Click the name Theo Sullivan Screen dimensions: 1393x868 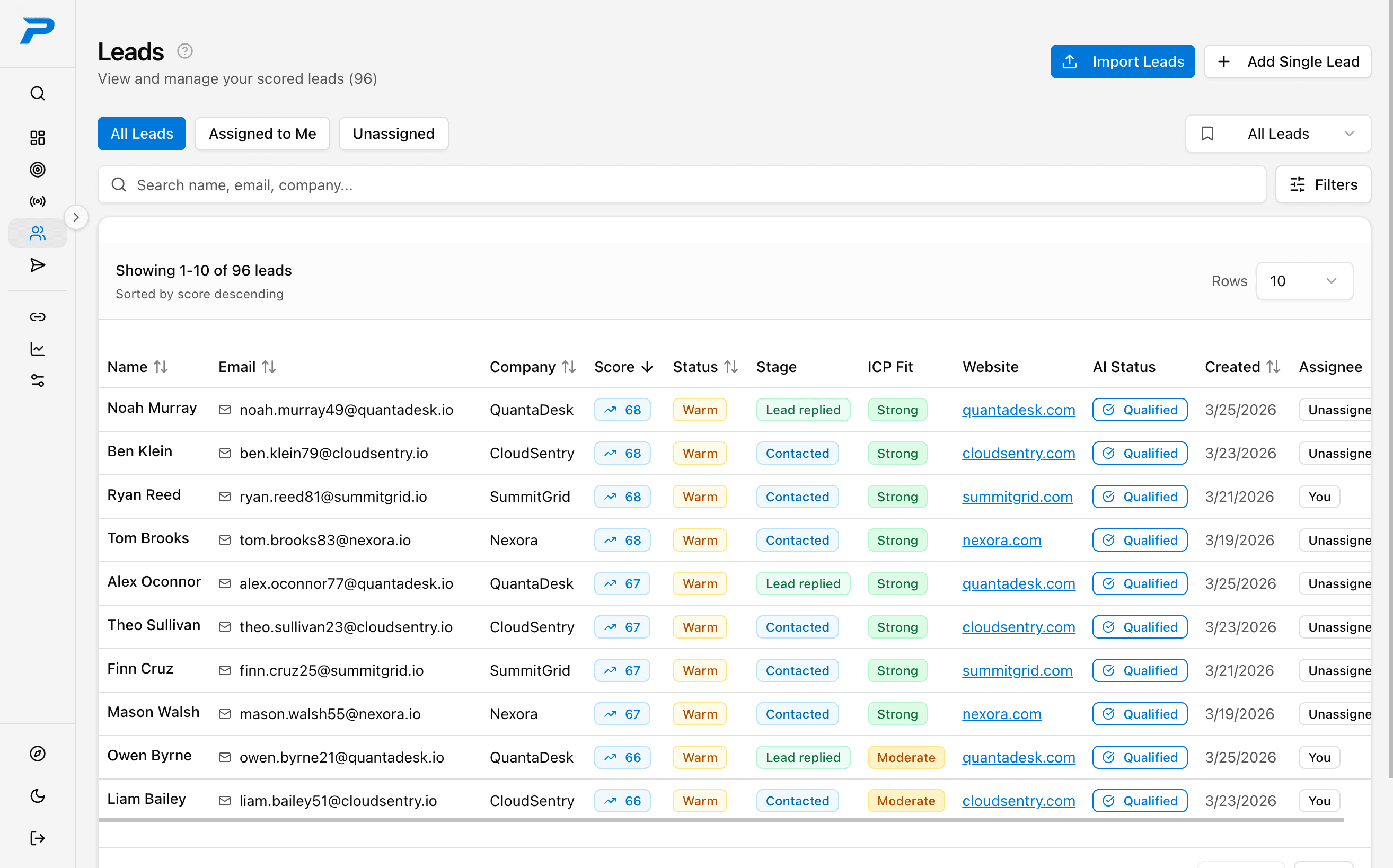click(154, 625)
